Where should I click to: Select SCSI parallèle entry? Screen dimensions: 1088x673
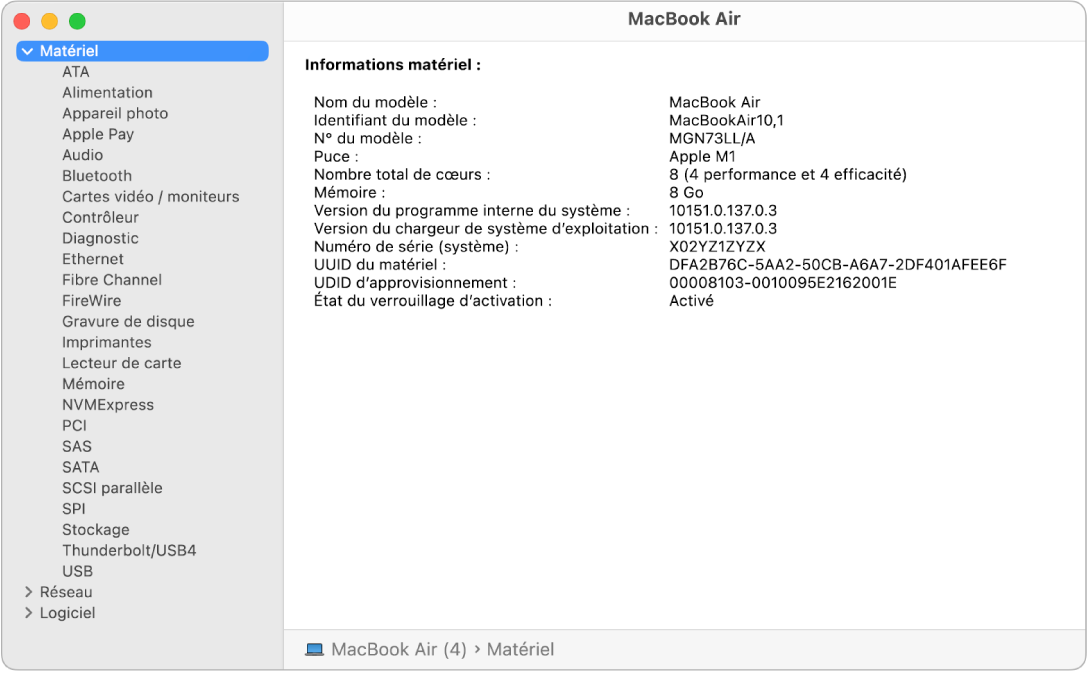click(x=112, y=488)
